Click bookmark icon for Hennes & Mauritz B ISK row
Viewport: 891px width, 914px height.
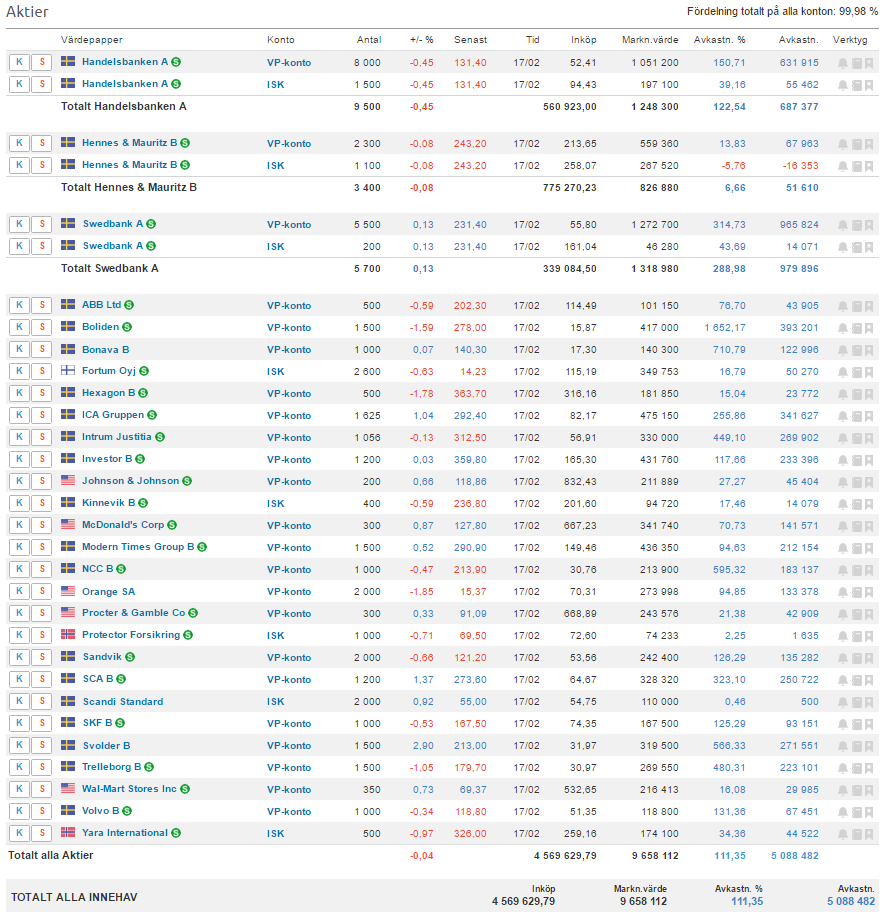point(869,166)
